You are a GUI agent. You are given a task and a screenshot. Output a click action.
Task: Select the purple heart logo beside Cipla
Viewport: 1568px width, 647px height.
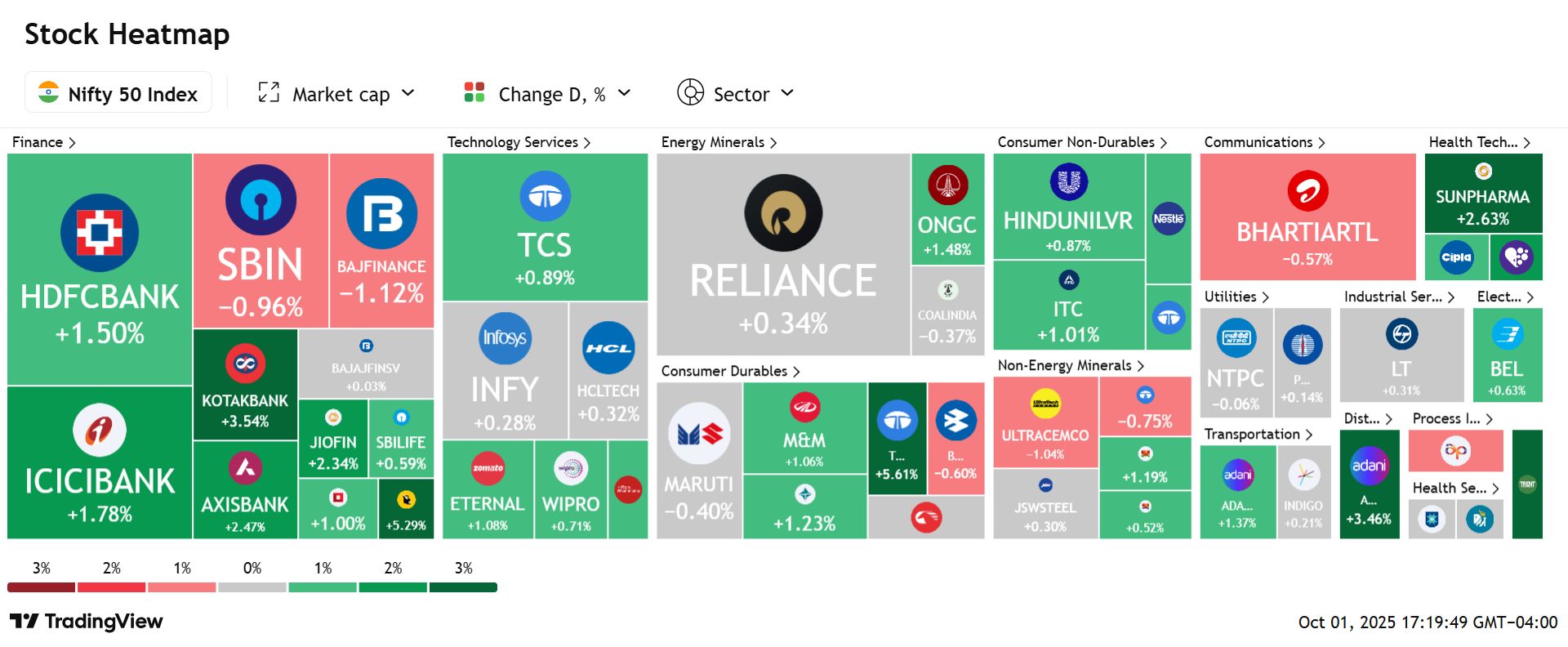pyautogui.click(x=1517, y=257)
